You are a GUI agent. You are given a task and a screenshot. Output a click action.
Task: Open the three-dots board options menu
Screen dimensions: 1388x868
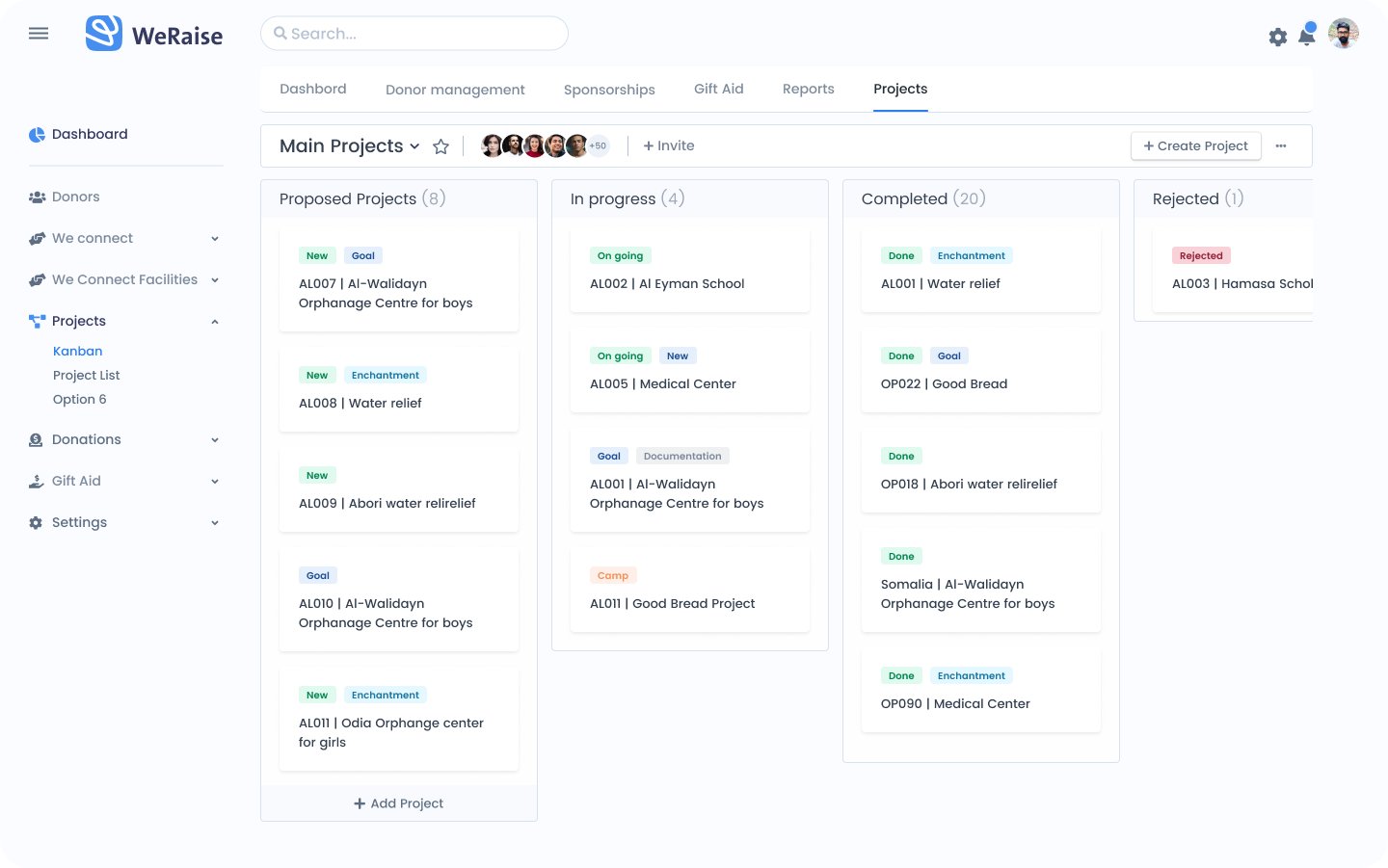coord(1281,146)
